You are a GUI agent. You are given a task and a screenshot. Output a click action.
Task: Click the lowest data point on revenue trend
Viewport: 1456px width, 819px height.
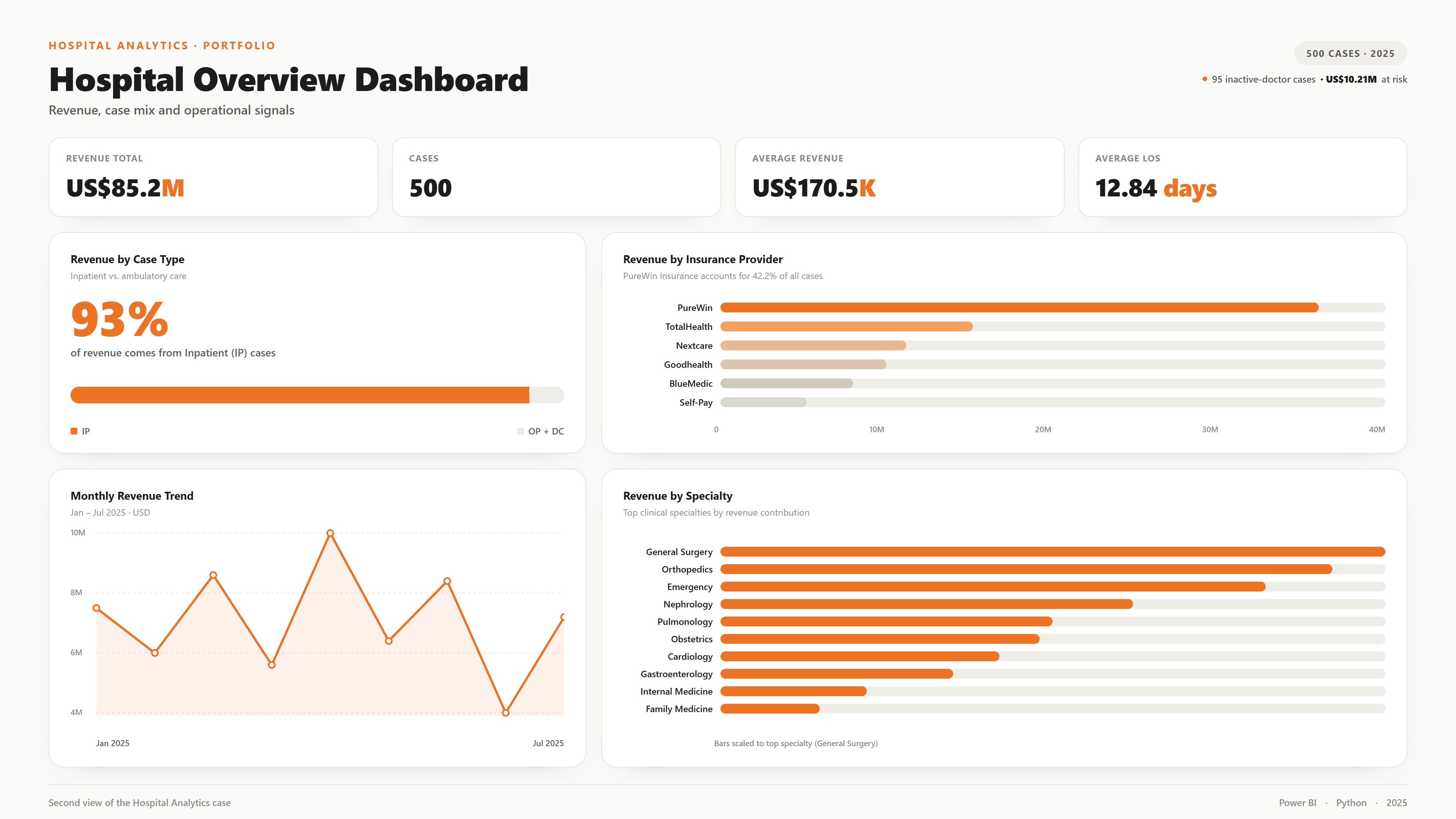(x=506, y=713)
